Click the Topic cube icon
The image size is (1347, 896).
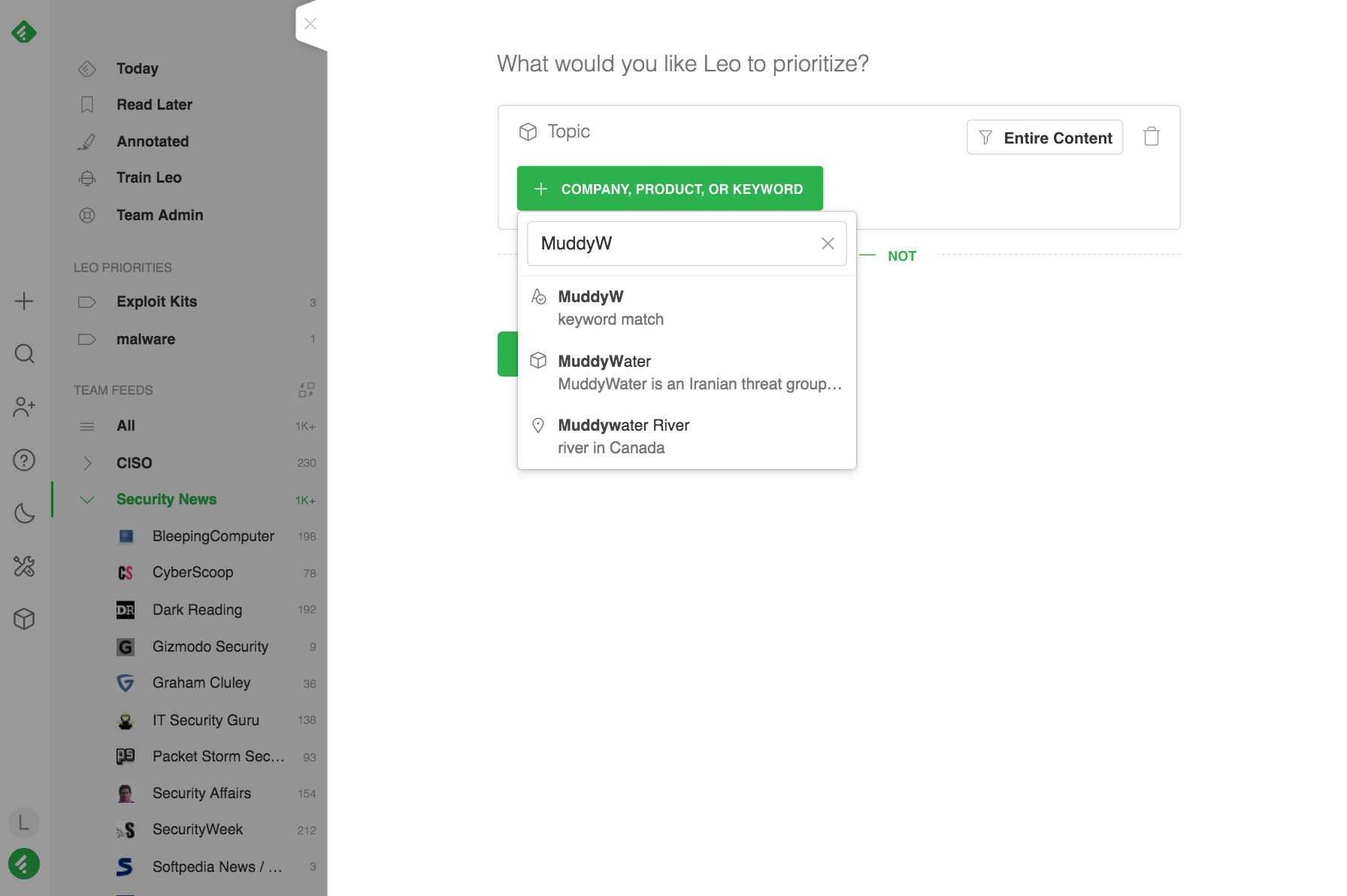coord(528,132)
